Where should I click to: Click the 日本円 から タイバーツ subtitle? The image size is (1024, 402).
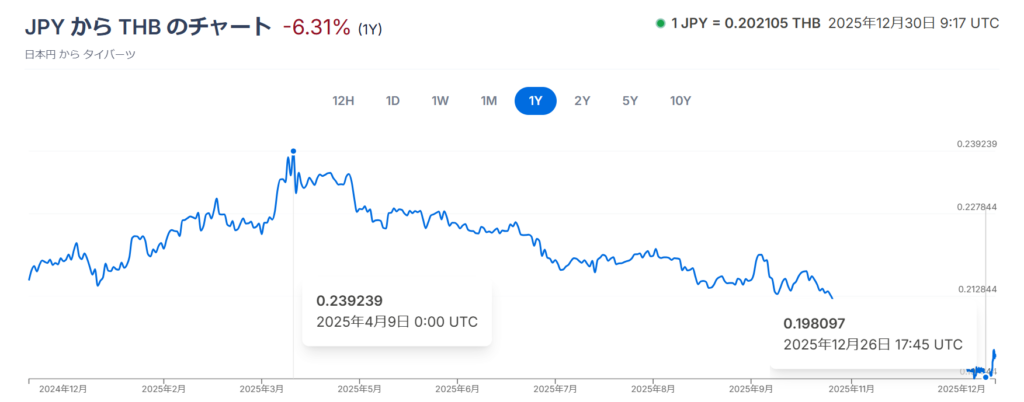[x=79, y=54]
